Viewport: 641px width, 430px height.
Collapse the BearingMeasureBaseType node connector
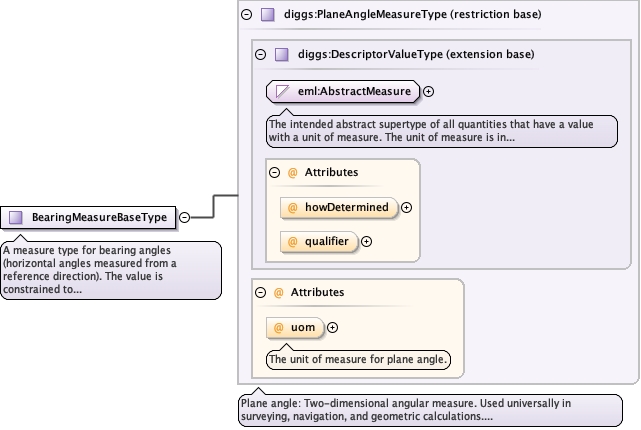click(185, 216)
